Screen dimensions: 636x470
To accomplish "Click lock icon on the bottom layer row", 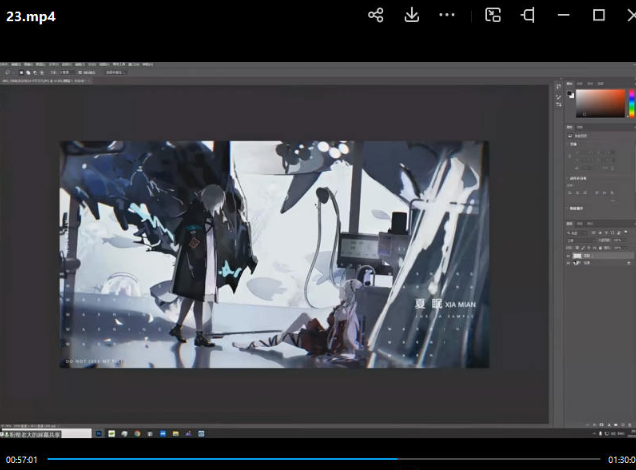I will 629,263.
